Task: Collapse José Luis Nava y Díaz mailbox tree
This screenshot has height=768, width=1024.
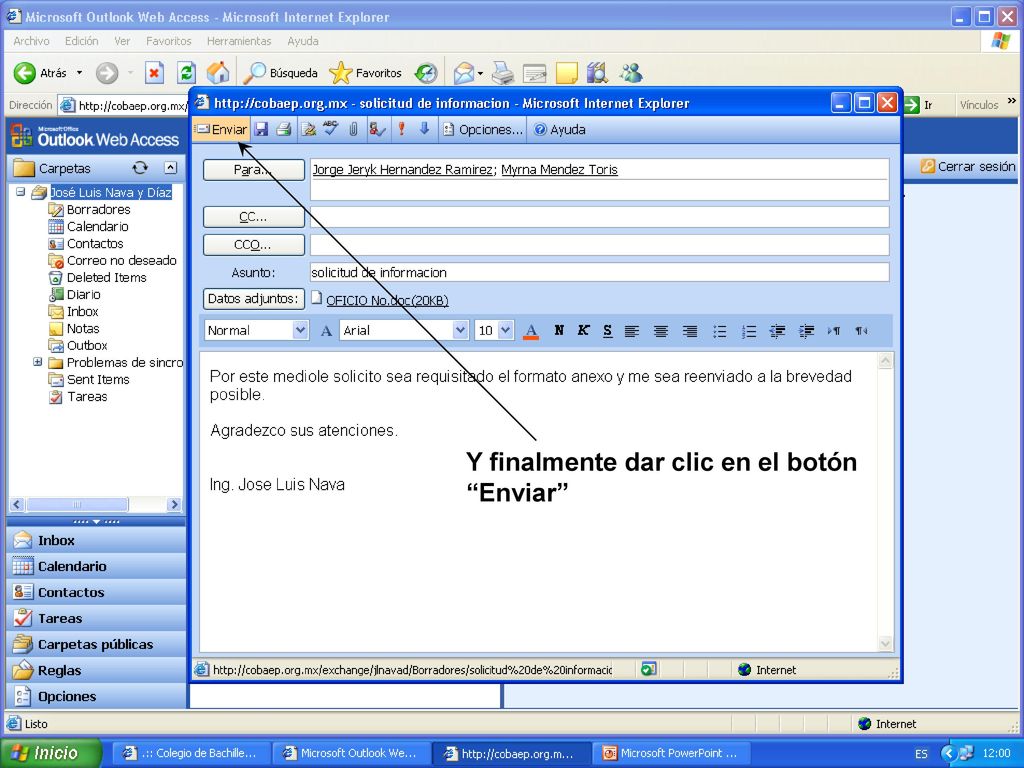Action: pos(20,192)
